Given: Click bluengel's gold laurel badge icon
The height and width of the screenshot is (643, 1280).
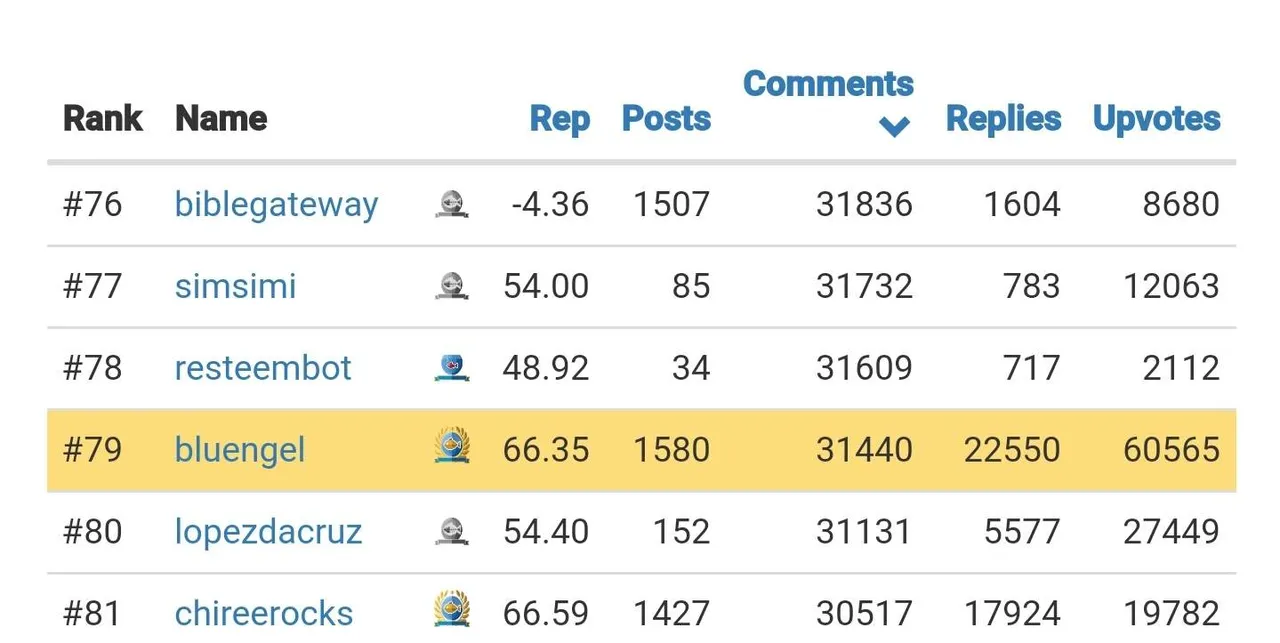Looking at the screenshot, I should [x=452, y=446].
